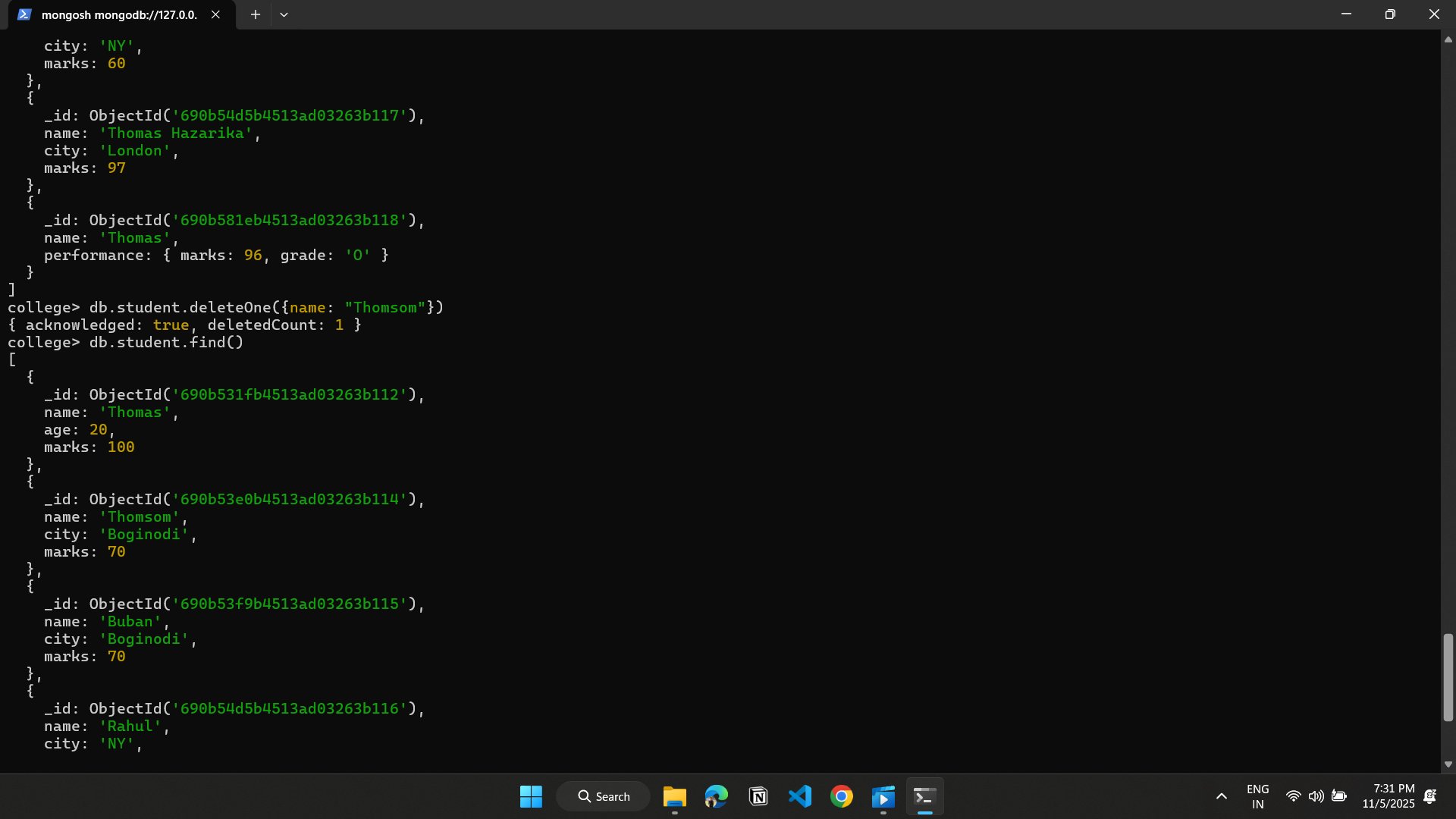Image resolution: width=1456 pixels, height=819 pixels.
Task: Click the scroll down arrow of terminal
Action: 1448,764
